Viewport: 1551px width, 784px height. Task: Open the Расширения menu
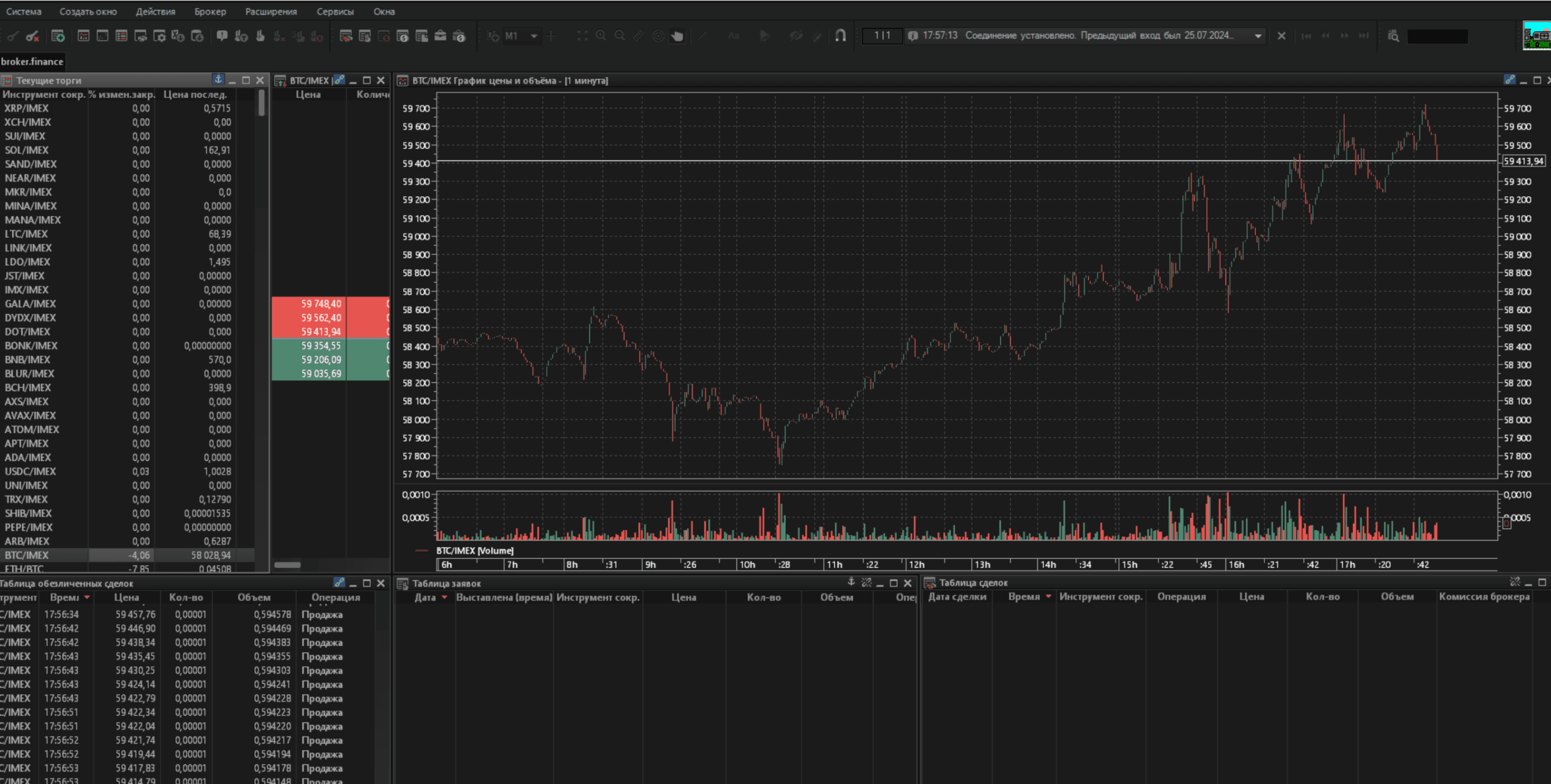pyautogui.click(x=271, y=12)
